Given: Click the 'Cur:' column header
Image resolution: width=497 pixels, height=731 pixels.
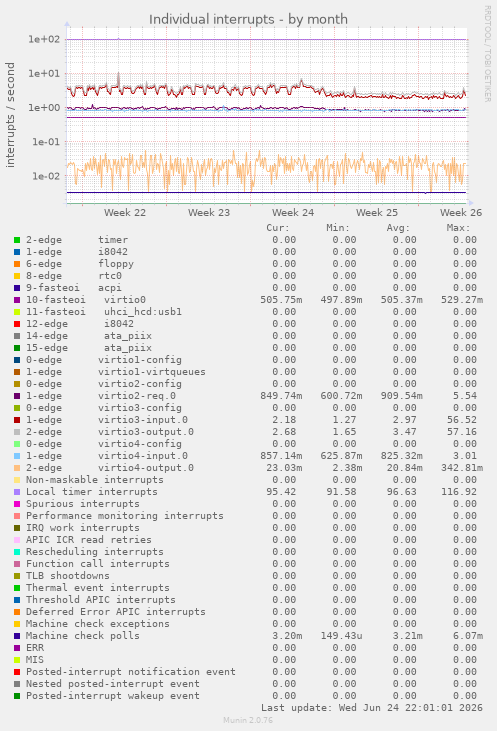Looking at the screenshot, I should (x=278, y=228).
